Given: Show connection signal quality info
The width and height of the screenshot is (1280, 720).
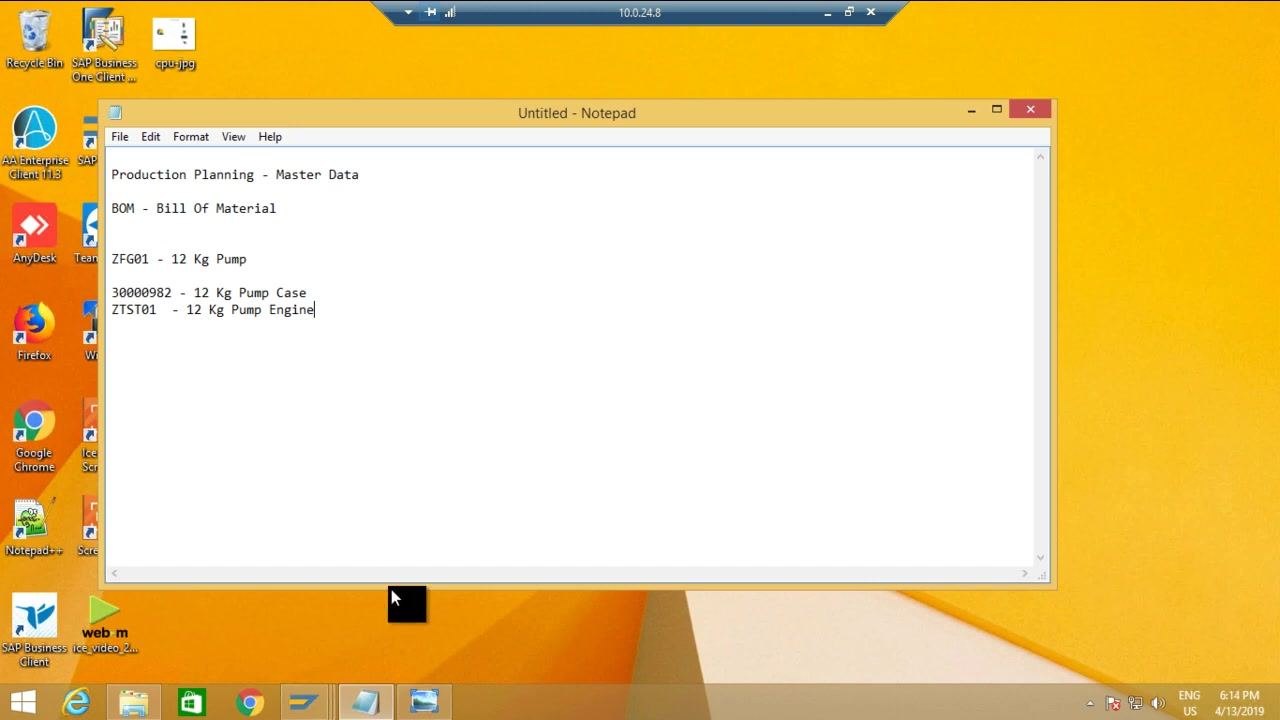Looking at the screenshot, I should coord(450,12).
